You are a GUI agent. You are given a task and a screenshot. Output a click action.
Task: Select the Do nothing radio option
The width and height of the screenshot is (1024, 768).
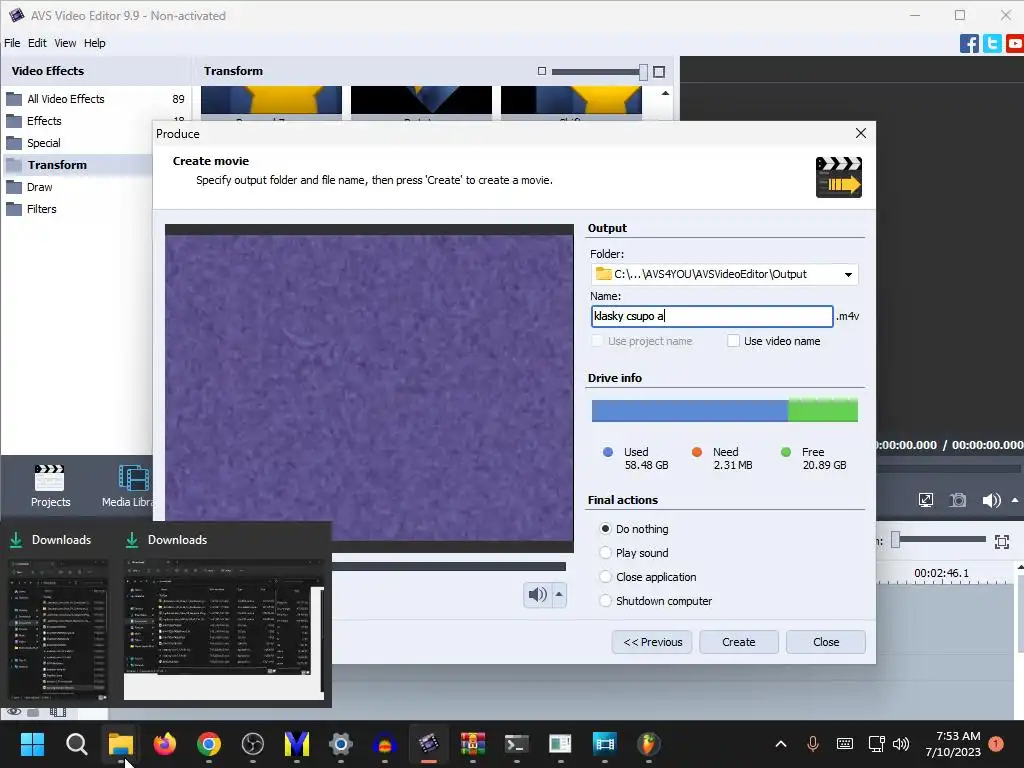coord(605,529)
